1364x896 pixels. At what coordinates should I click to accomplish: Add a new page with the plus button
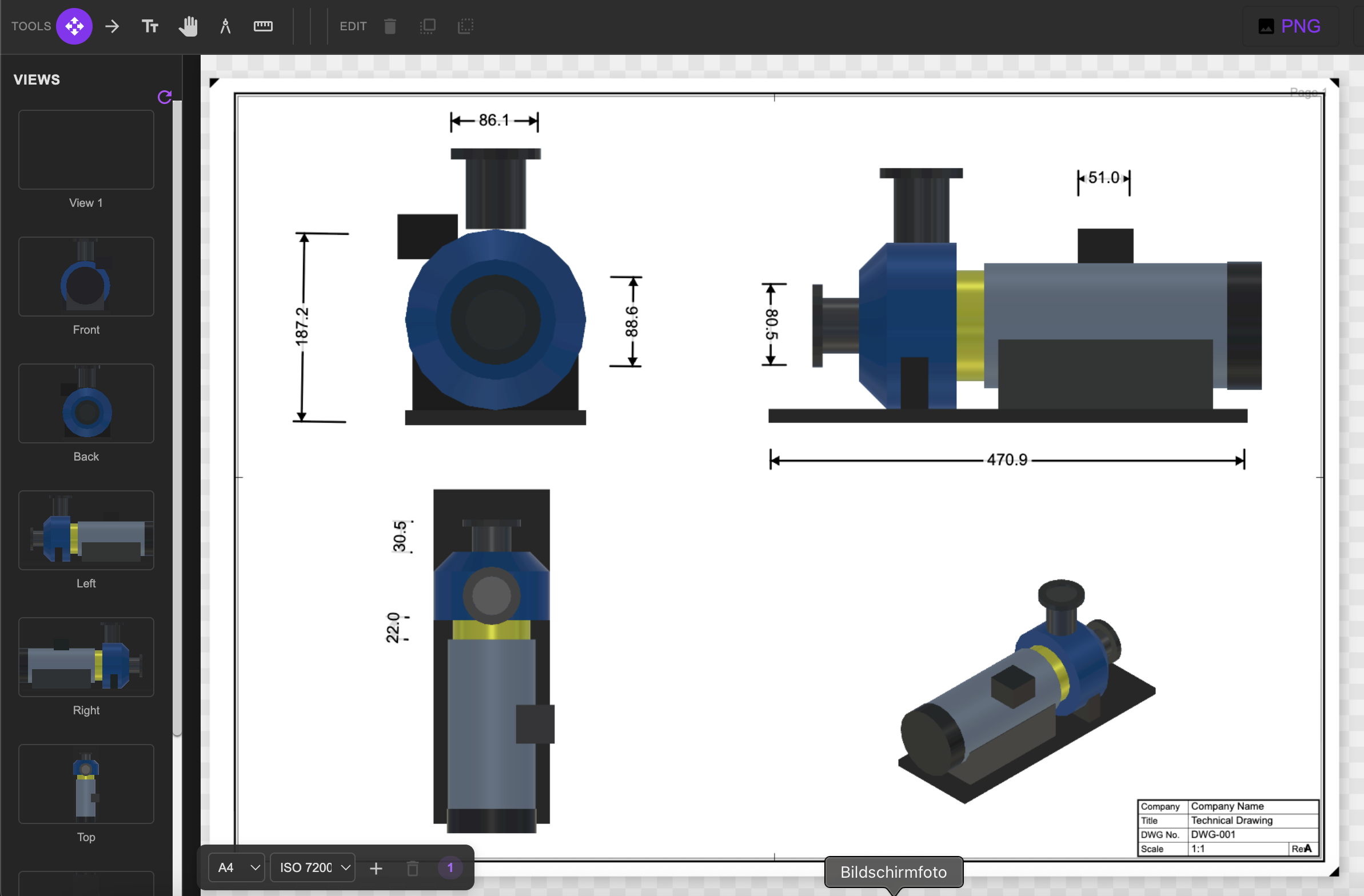coord(377,868)
